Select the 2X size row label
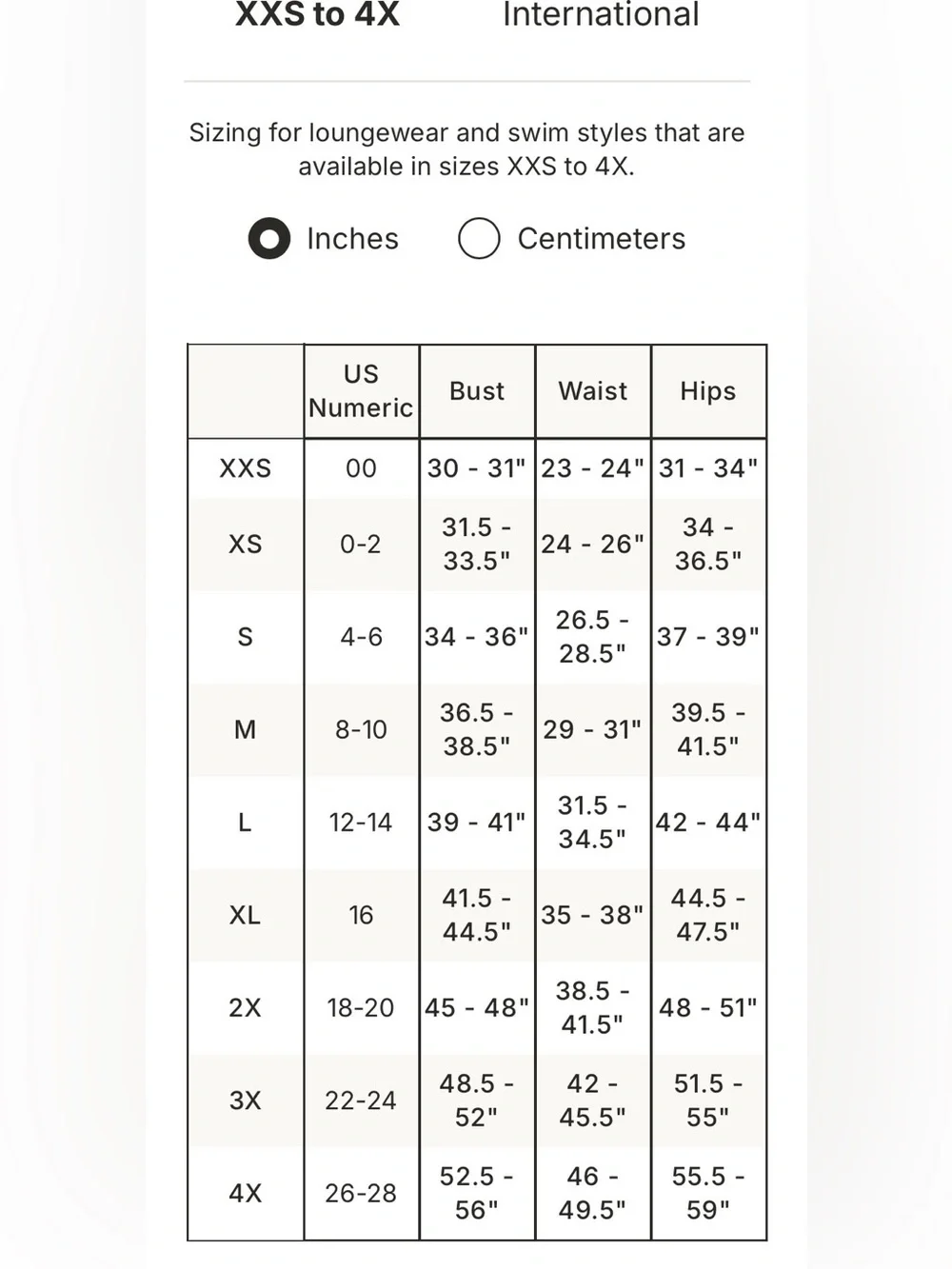The width and height of the screenshot is (952, 1269). [246, 1007]
